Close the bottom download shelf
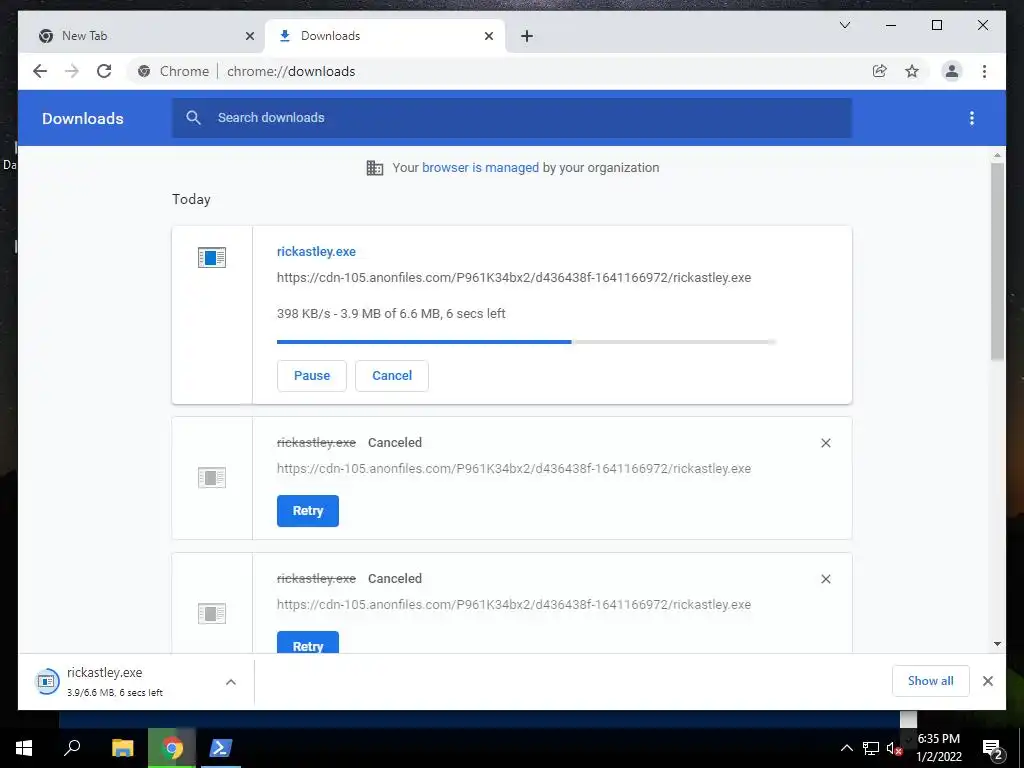Screen dimensions: 1024x768 [988, 681]
